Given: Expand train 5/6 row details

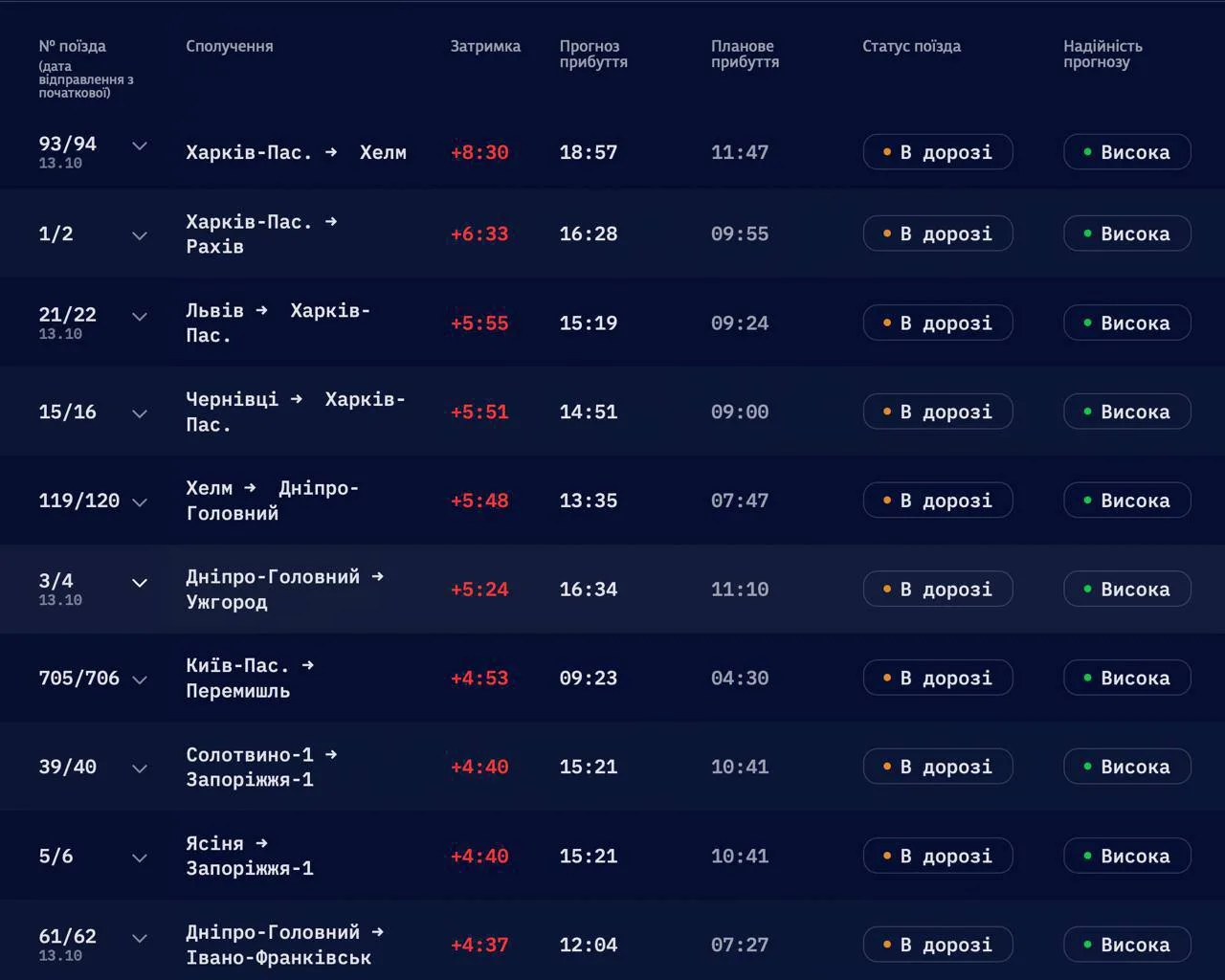Looking at the screenshot, I should 140,857.
